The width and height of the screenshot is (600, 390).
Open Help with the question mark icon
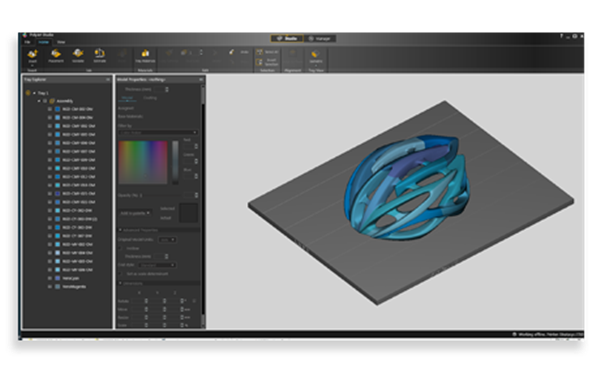pos(561,36)
